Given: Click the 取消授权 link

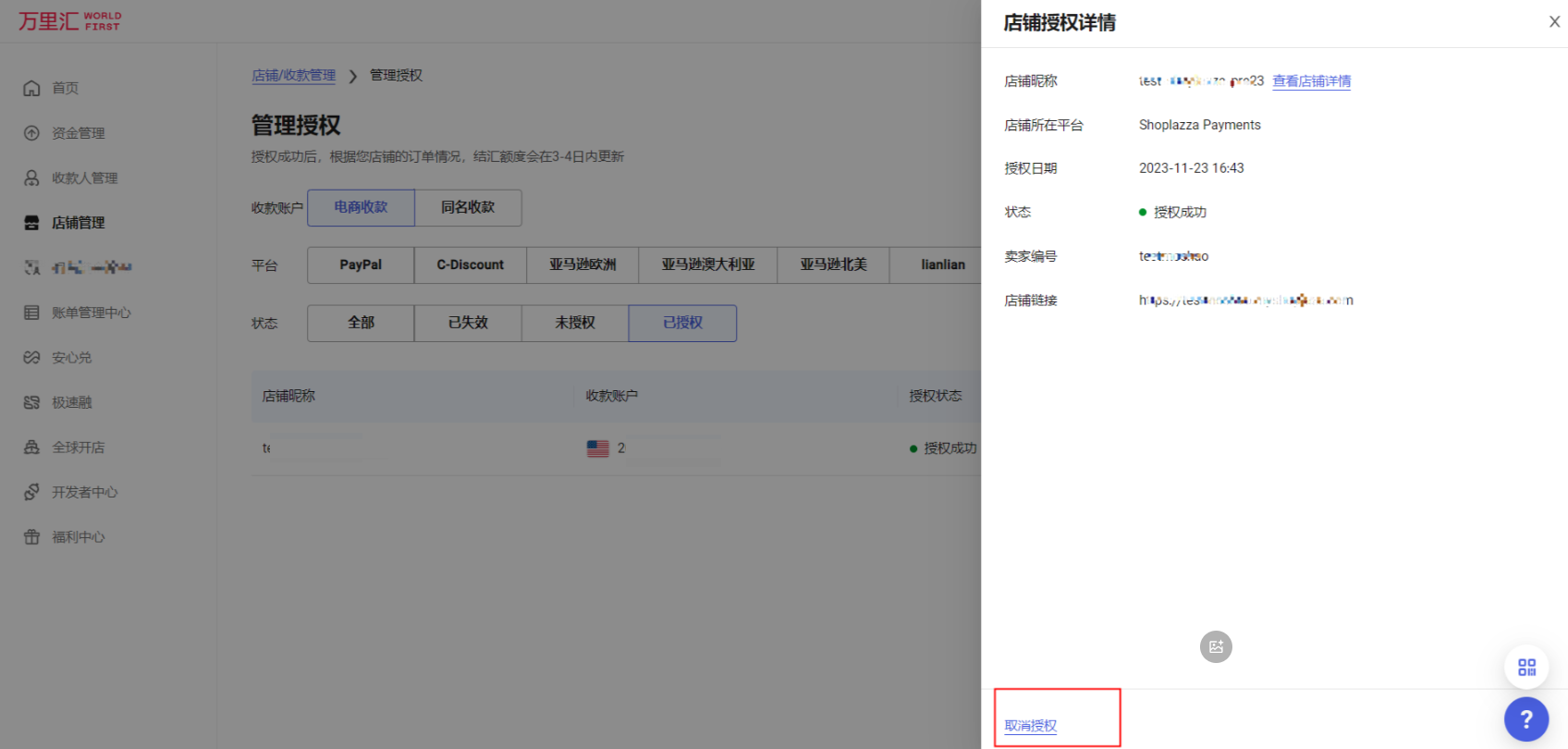Looking at the screenshot, I should pos(1030,726).
